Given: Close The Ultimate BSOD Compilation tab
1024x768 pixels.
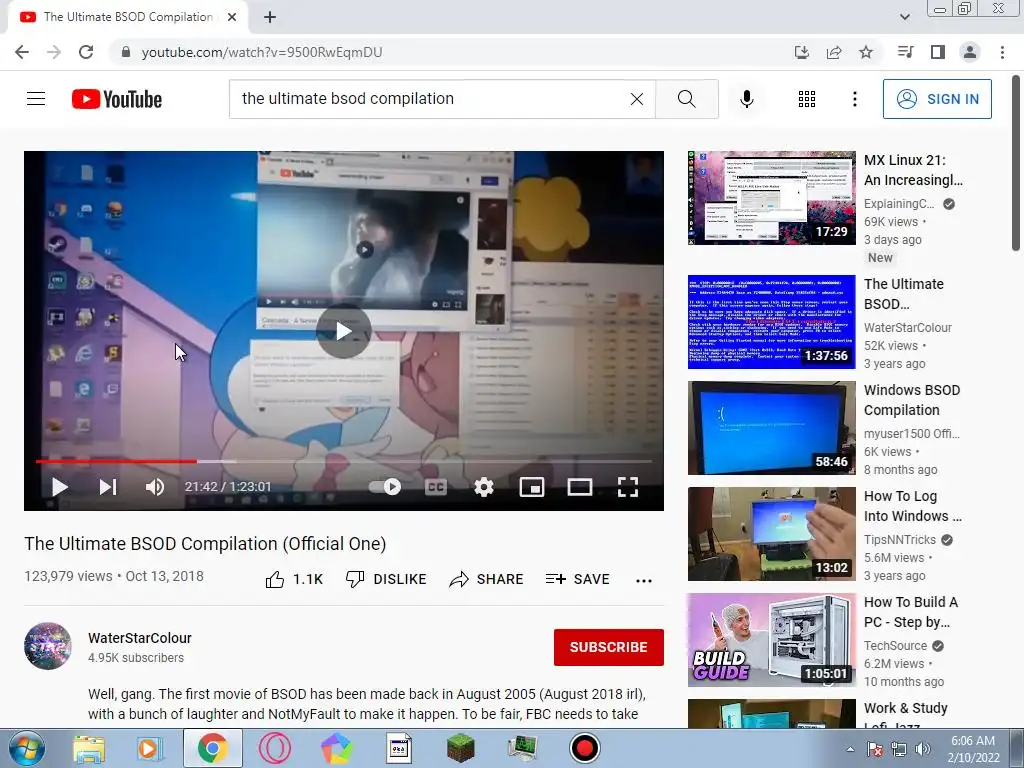Looking at the screenshot, I should click(x=232, y=17).
